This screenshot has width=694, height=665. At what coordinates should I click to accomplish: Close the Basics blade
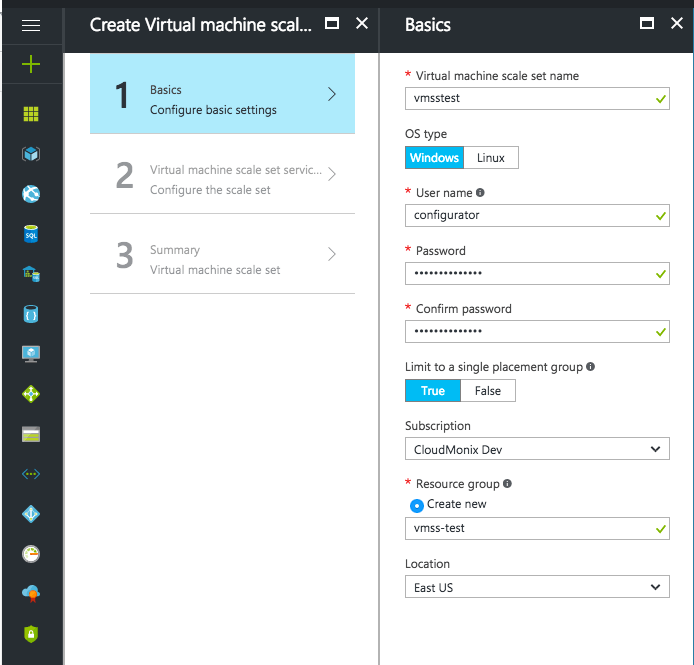pyautogui.click(x=677, y=23)
